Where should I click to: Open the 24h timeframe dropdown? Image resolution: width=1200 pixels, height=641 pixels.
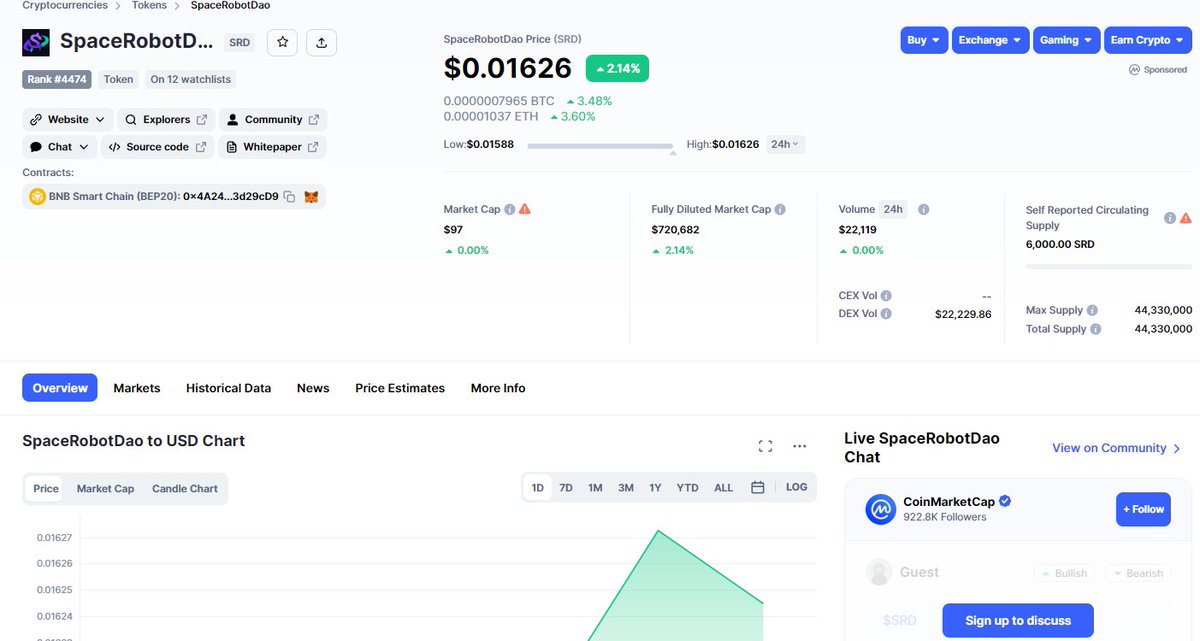click(784, 144)
